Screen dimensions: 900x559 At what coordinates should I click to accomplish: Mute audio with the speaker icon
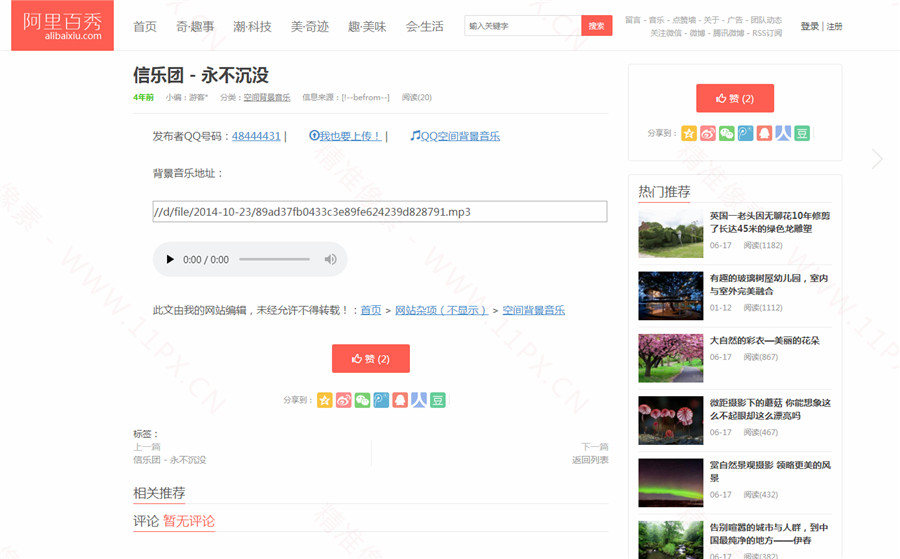(x=330, y=259)
